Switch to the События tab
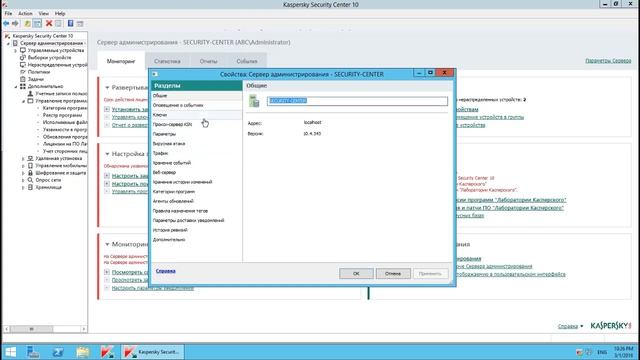This screenshot has width=640, height=360. coord(247,61)
